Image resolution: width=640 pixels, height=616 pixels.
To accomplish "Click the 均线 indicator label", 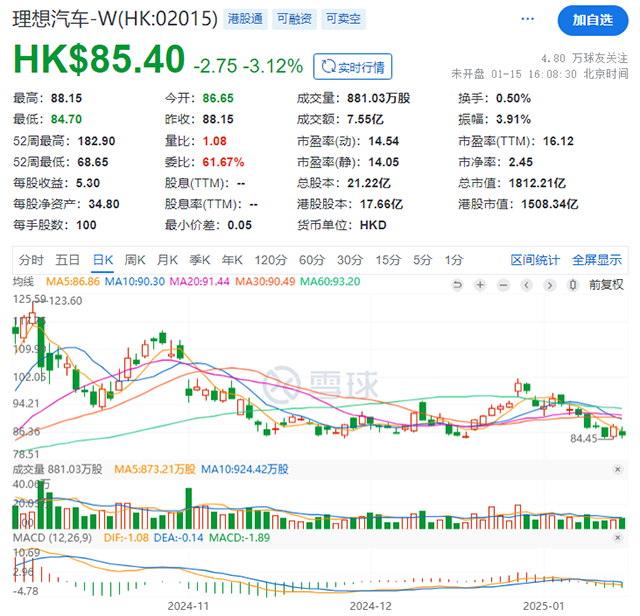I will click(23, 282).
